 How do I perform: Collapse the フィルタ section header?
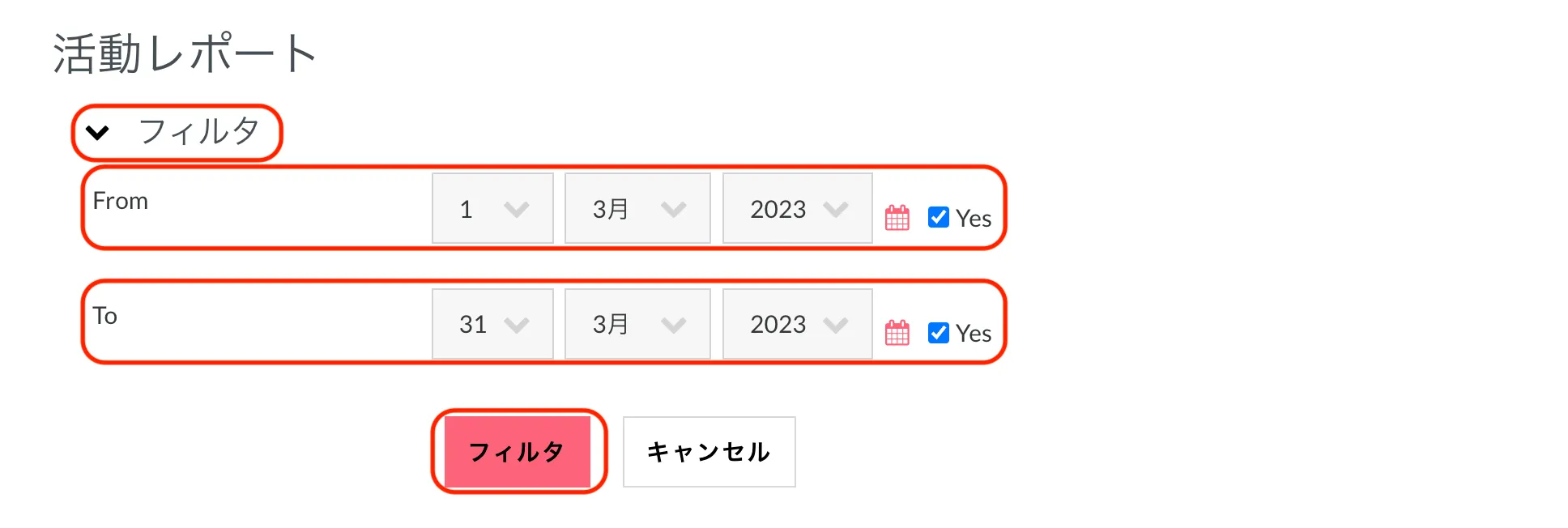coord(177,132)
